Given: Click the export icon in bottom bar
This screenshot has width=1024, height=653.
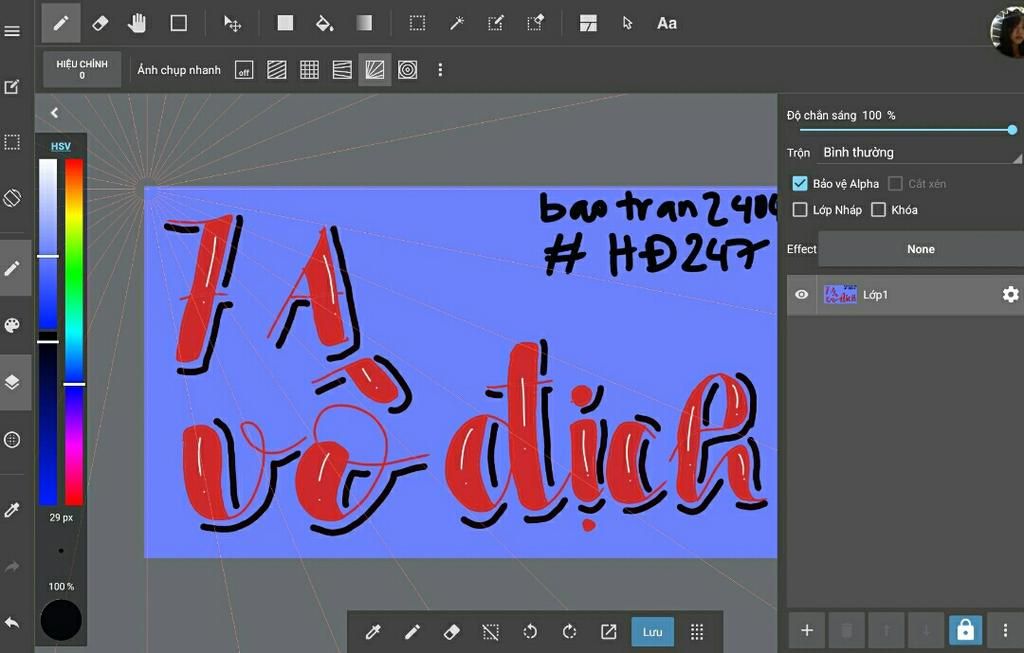Looking at the screenshot, I should [609, 631].
